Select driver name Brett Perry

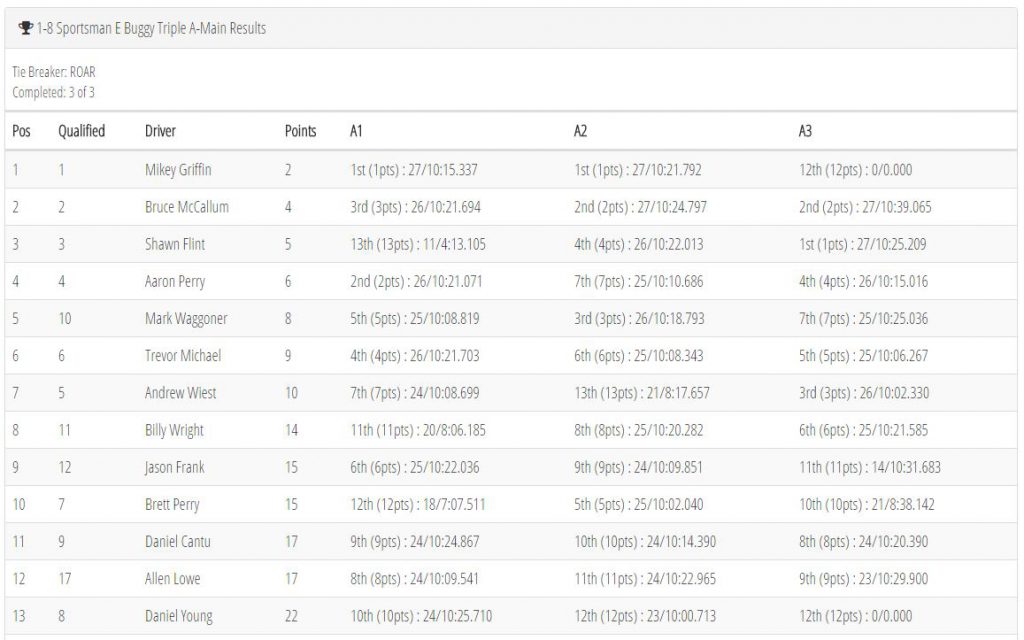tap(172, 505)
